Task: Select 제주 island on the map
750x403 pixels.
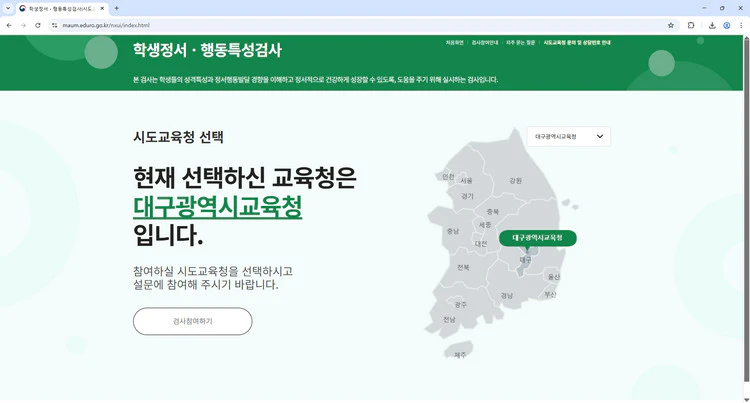Action: click(x=459, y=354)
